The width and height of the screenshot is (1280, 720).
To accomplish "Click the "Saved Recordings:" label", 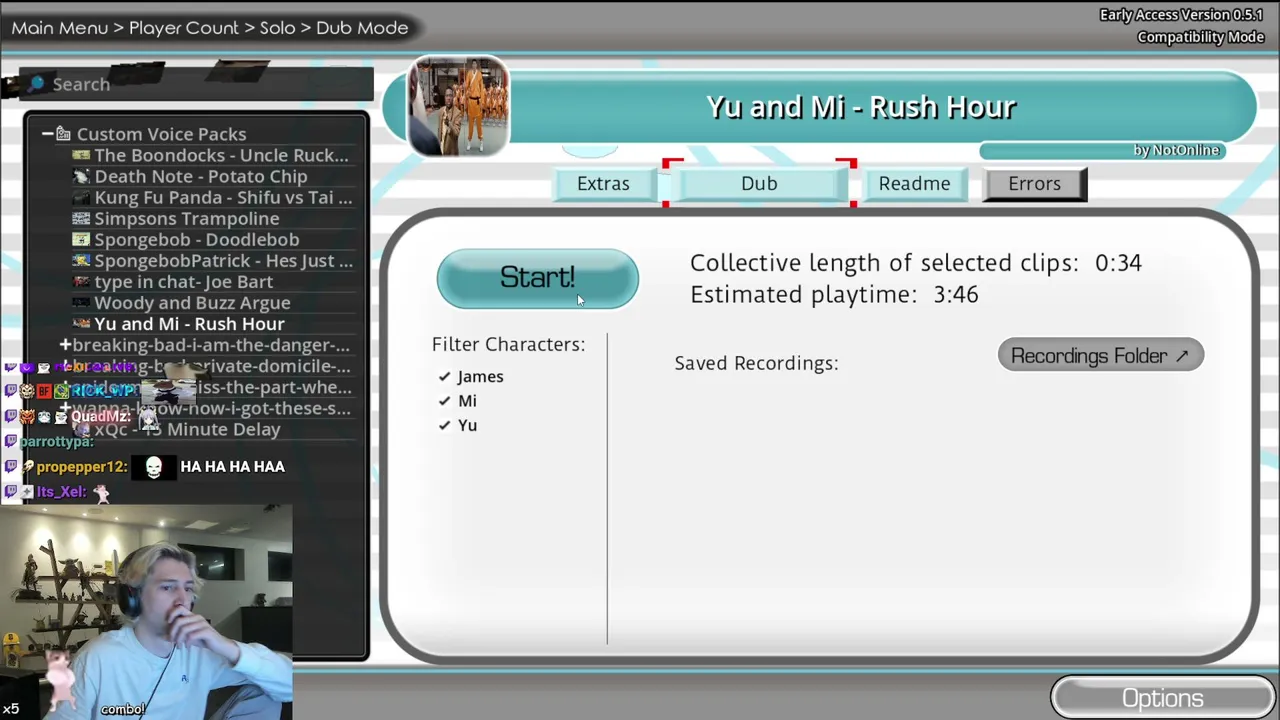I will [756, 363].
